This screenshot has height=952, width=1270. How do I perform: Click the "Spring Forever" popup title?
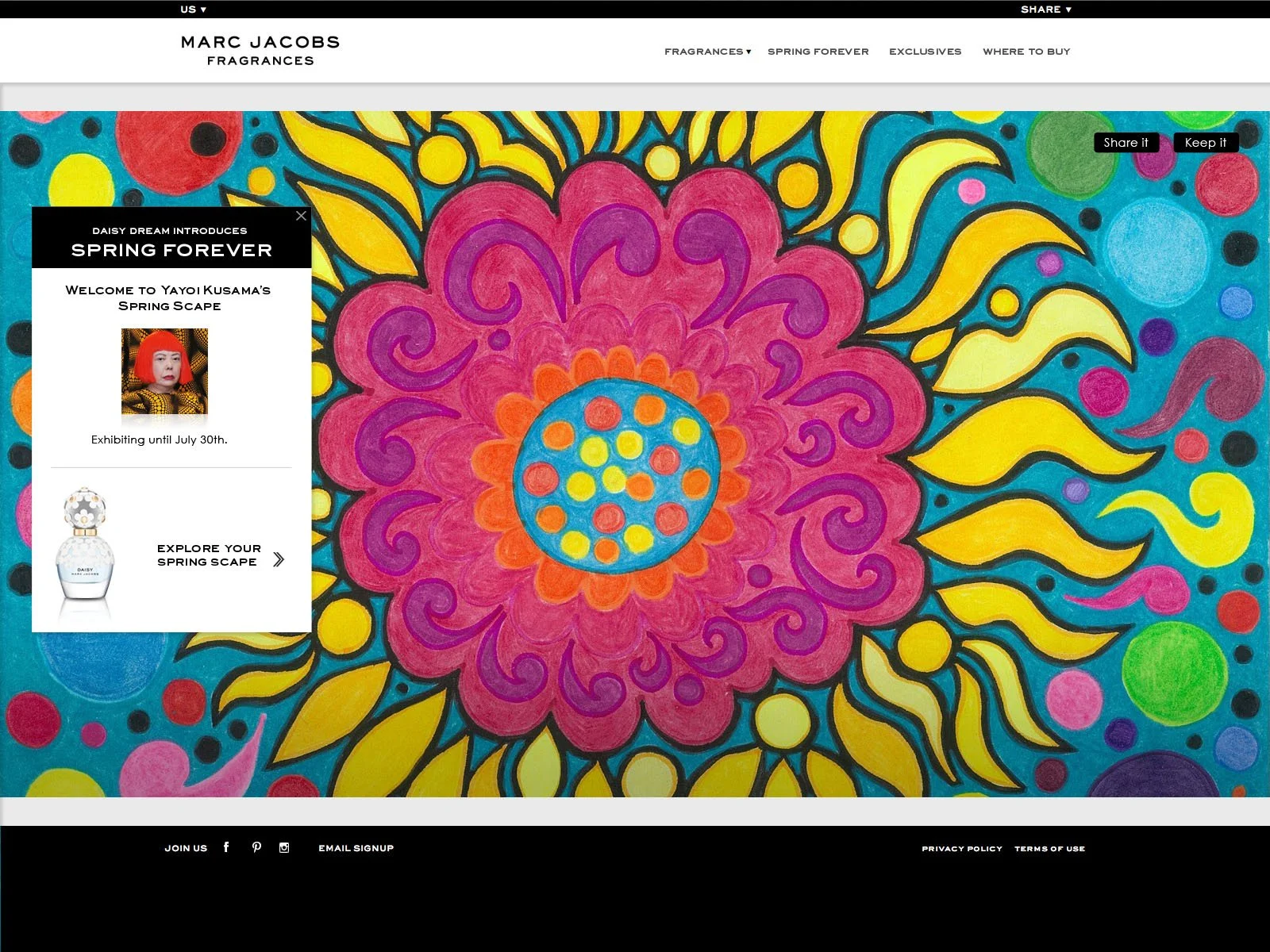pyautogui.click(x=171, y=250)
